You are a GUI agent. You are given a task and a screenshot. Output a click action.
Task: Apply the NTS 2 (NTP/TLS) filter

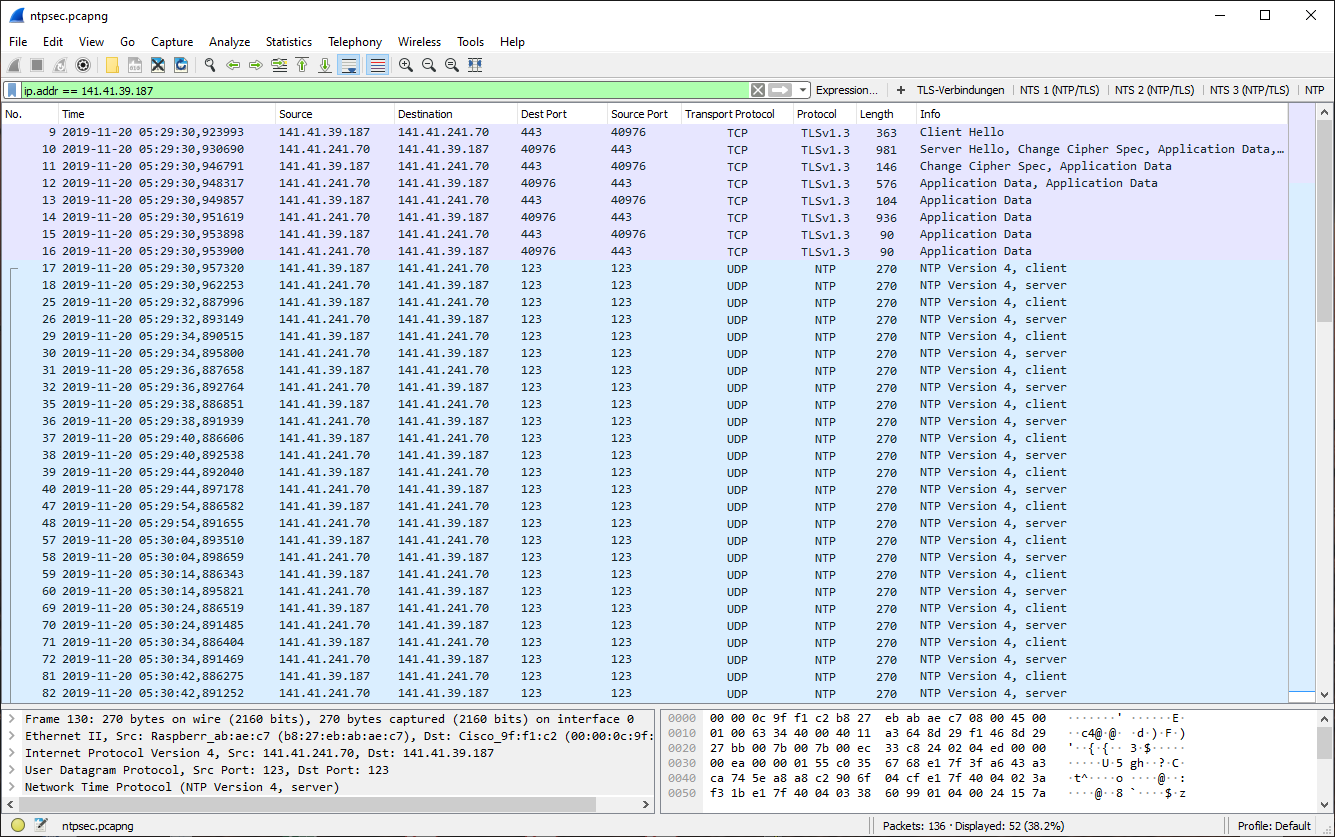[1154, 90]
